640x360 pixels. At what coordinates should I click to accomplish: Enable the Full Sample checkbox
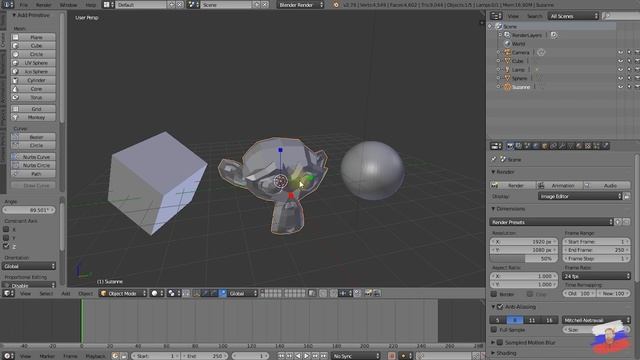(x=494, y=329)
